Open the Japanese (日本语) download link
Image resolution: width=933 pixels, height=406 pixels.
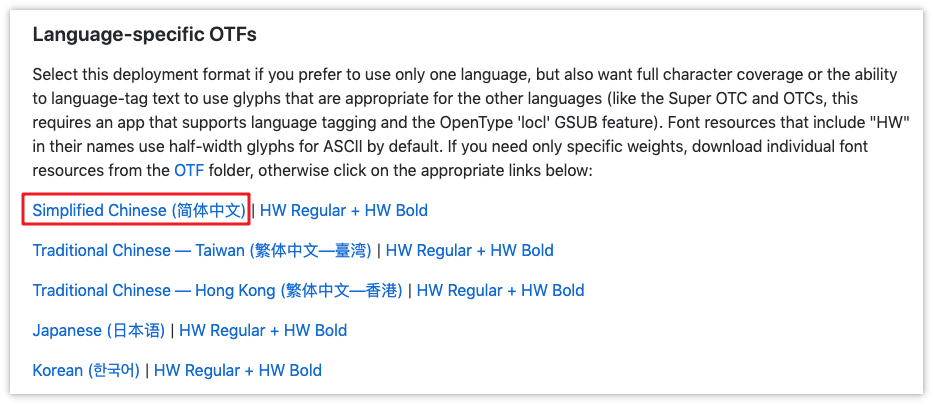(97, 330)
